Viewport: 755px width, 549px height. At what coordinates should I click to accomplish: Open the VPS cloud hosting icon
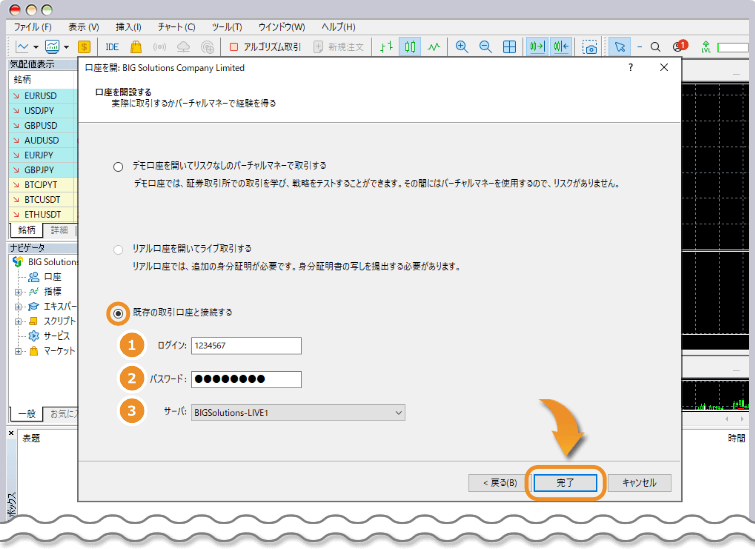[x=183, y=47]
